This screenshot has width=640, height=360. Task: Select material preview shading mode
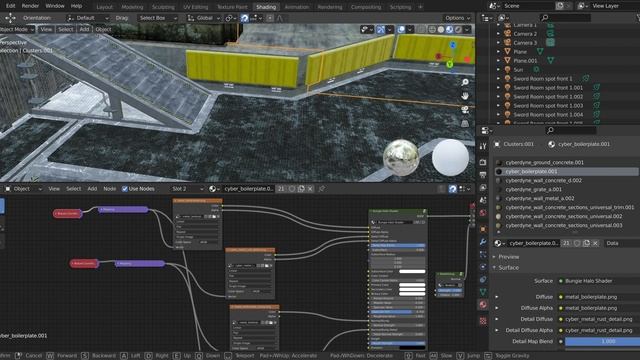[449, 29]
